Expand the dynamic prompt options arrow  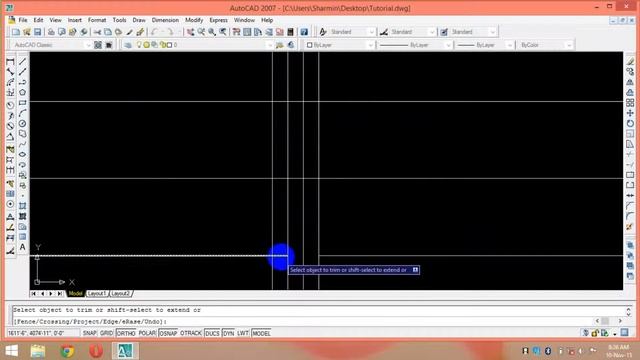point(415,270)
